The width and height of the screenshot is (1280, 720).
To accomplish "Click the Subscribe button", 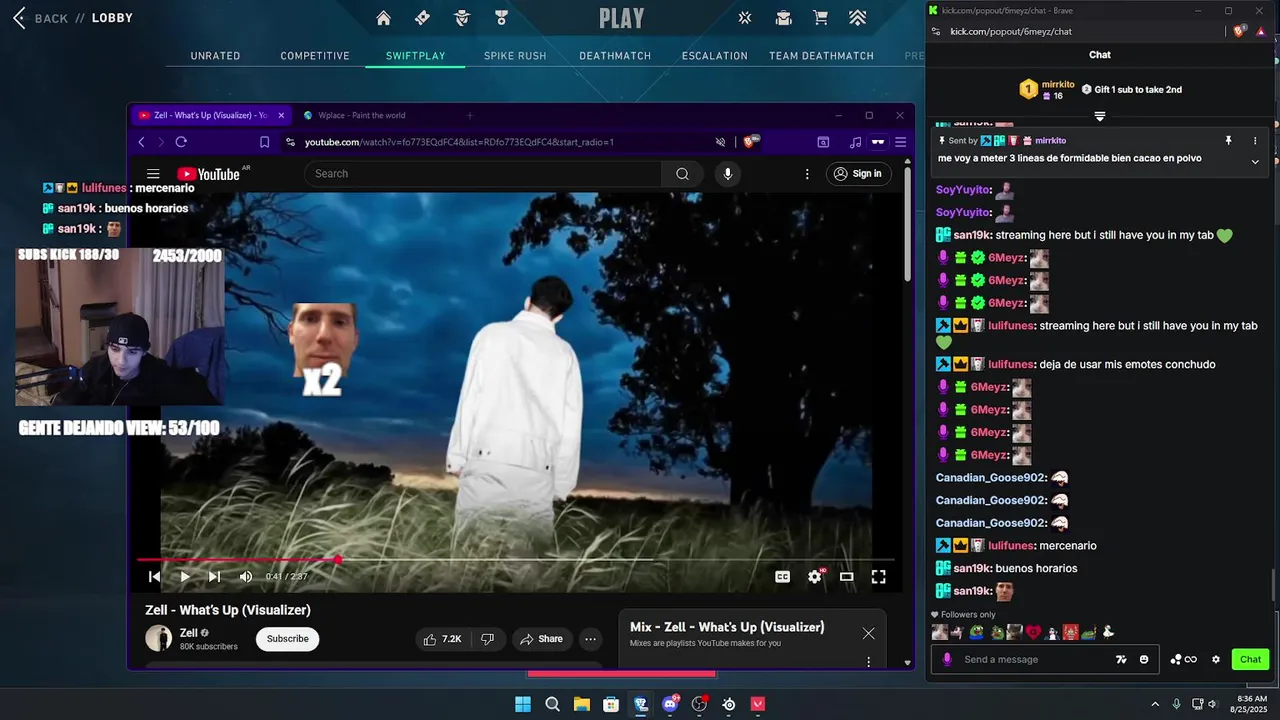I will click(287, 639).
